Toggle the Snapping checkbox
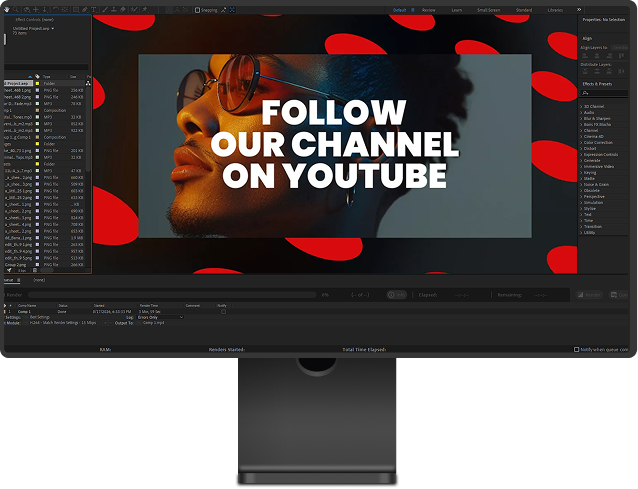Screen dimensions: 638x489 [197, 10]
